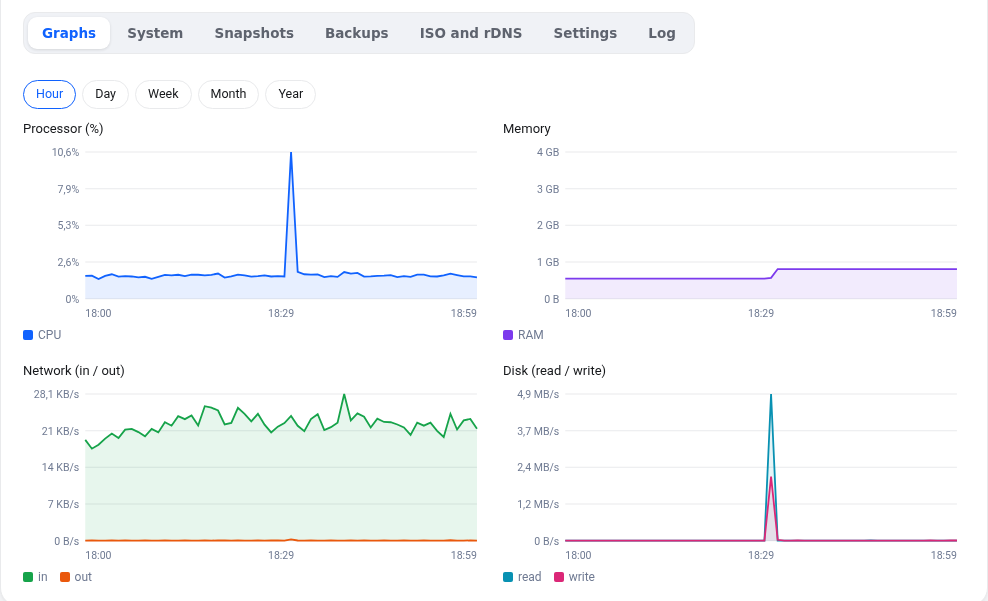Click the '1 GB' memory axis label
This screenshot has height=601, width=988.
point(548,262)
